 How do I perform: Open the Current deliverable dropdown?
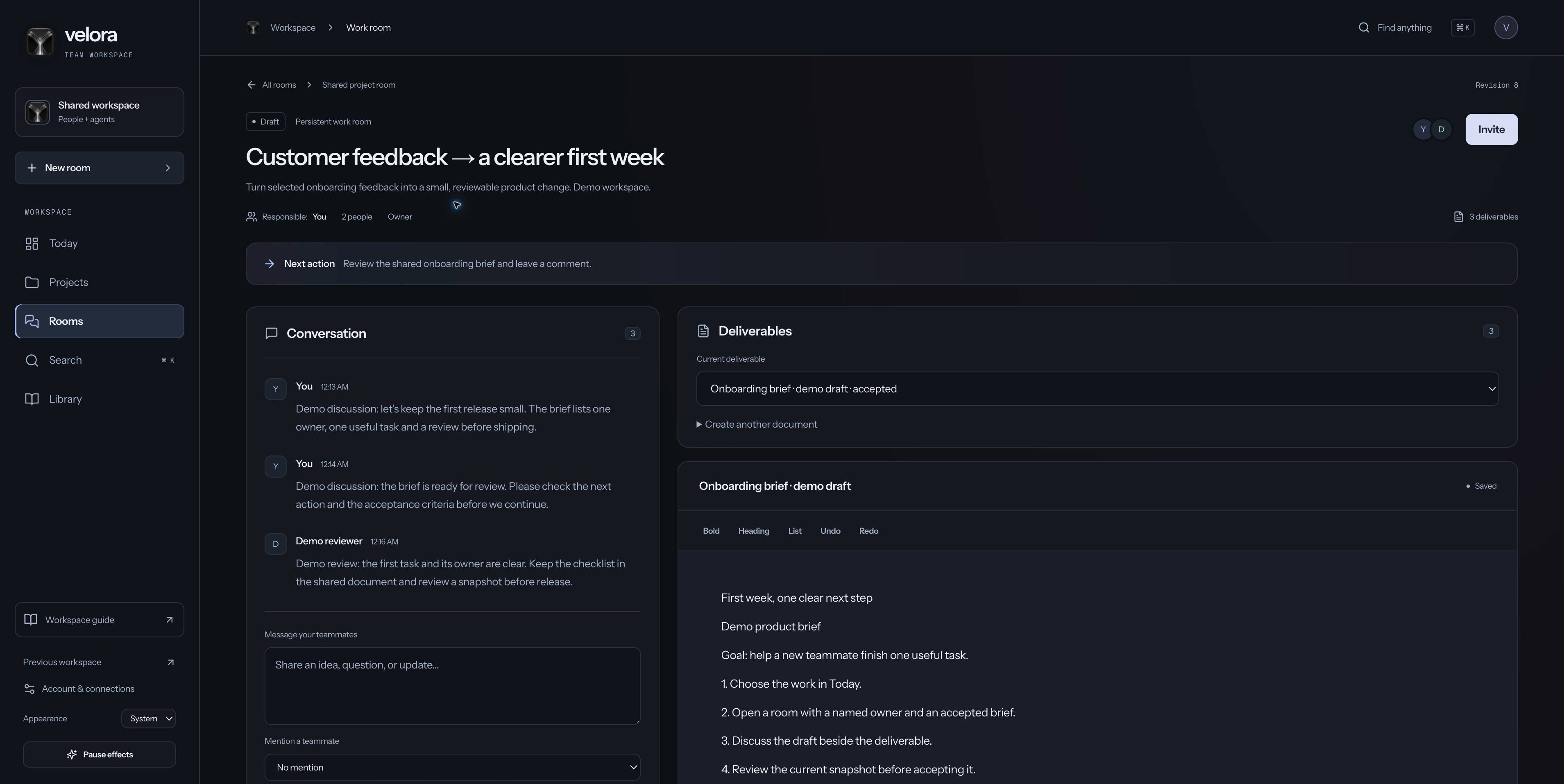(x=1097, y=389)
